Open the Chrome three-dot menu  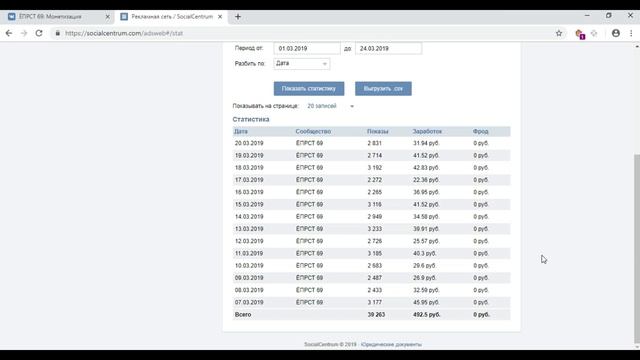631,33
